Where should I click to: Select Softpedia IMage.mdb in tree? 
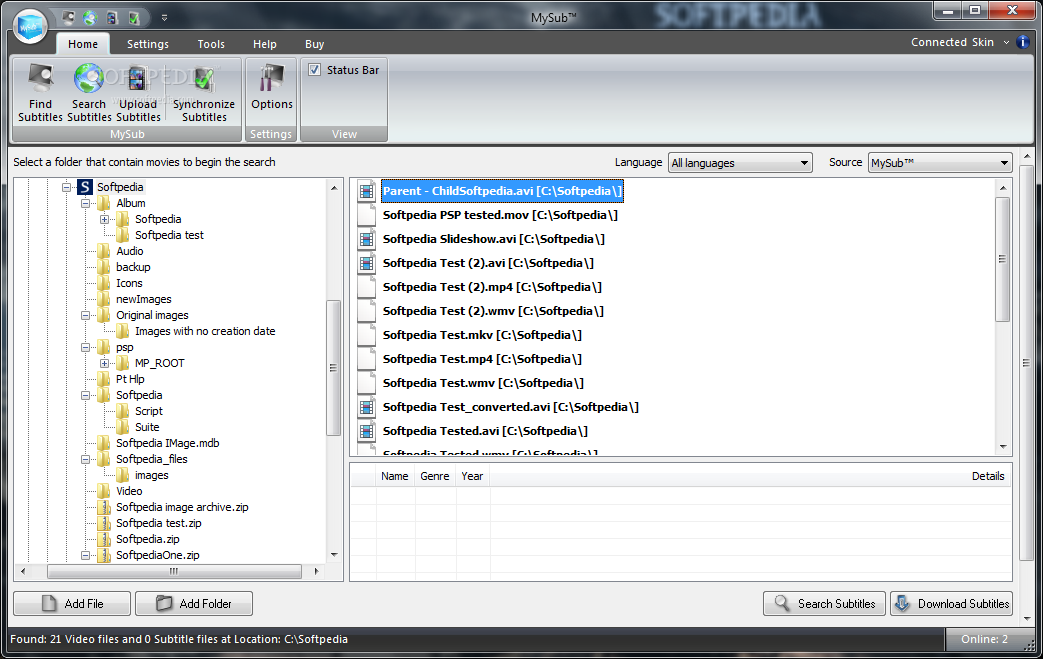coord(168,443)
